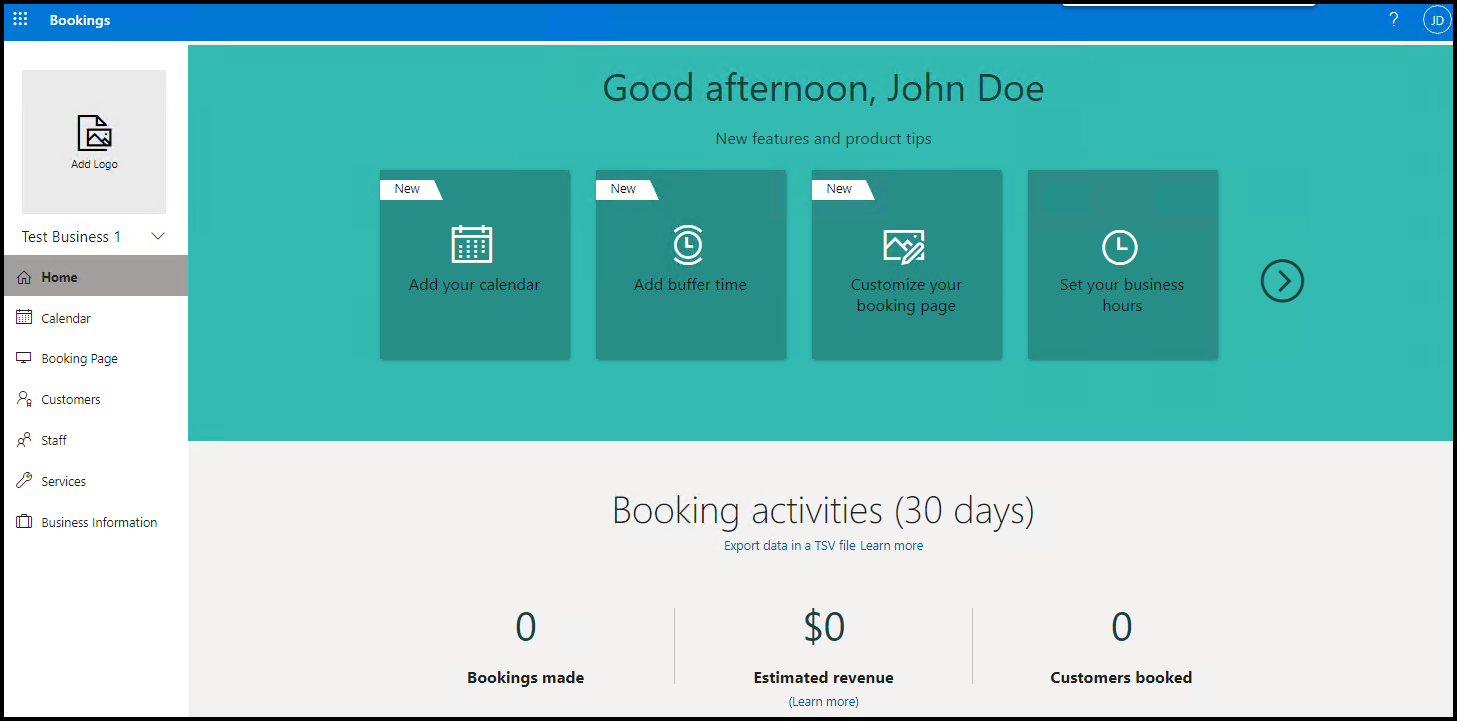Select the Home menu item
The height and width of the screenshot is (721, 1457).
pos(96,276)
